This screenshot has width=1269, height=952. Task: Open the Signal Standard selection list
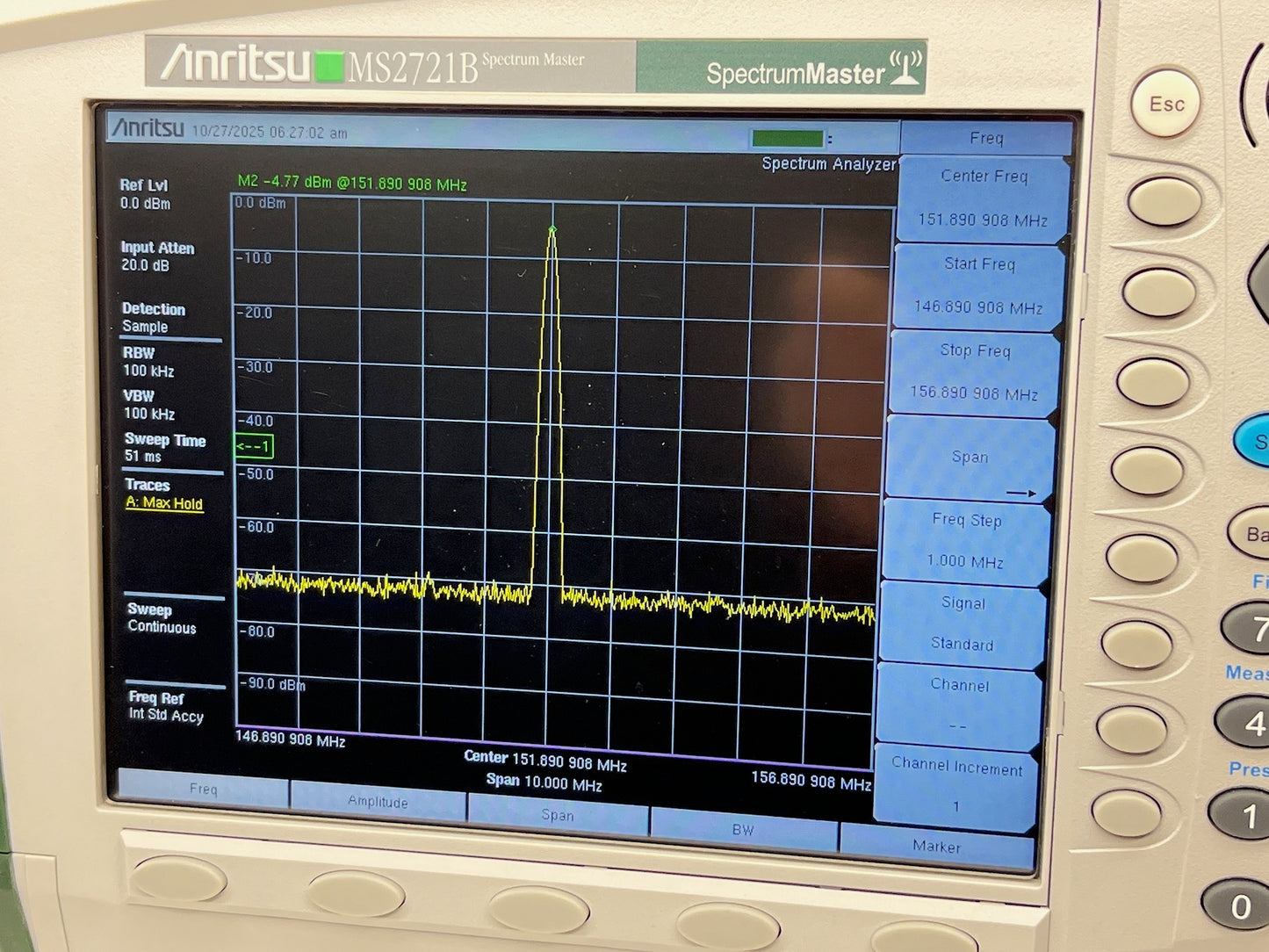pyautogui.click(x=963, y=624)
